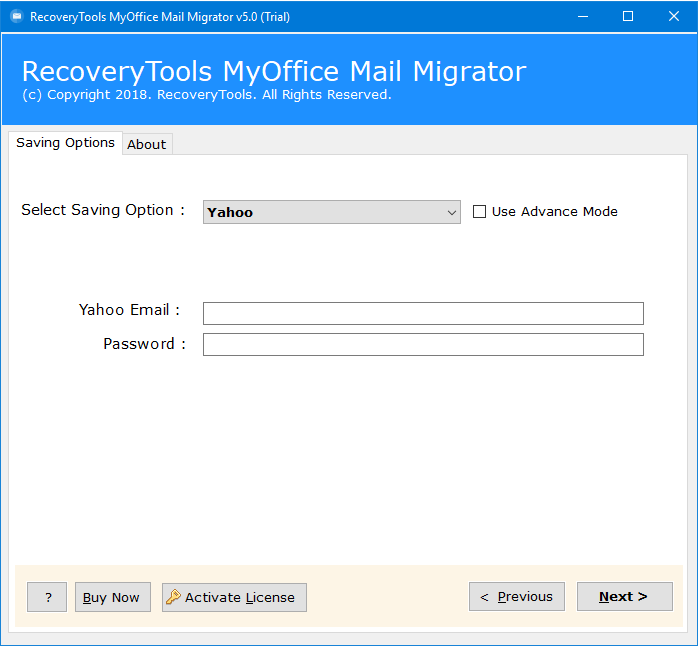
Task: Enable Use Advance Mode checkbox
Action: point(479,212)
